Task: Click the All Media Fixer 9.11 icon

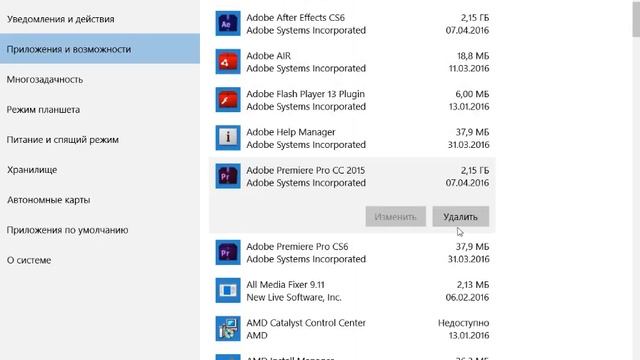Action: pos(228,290)
